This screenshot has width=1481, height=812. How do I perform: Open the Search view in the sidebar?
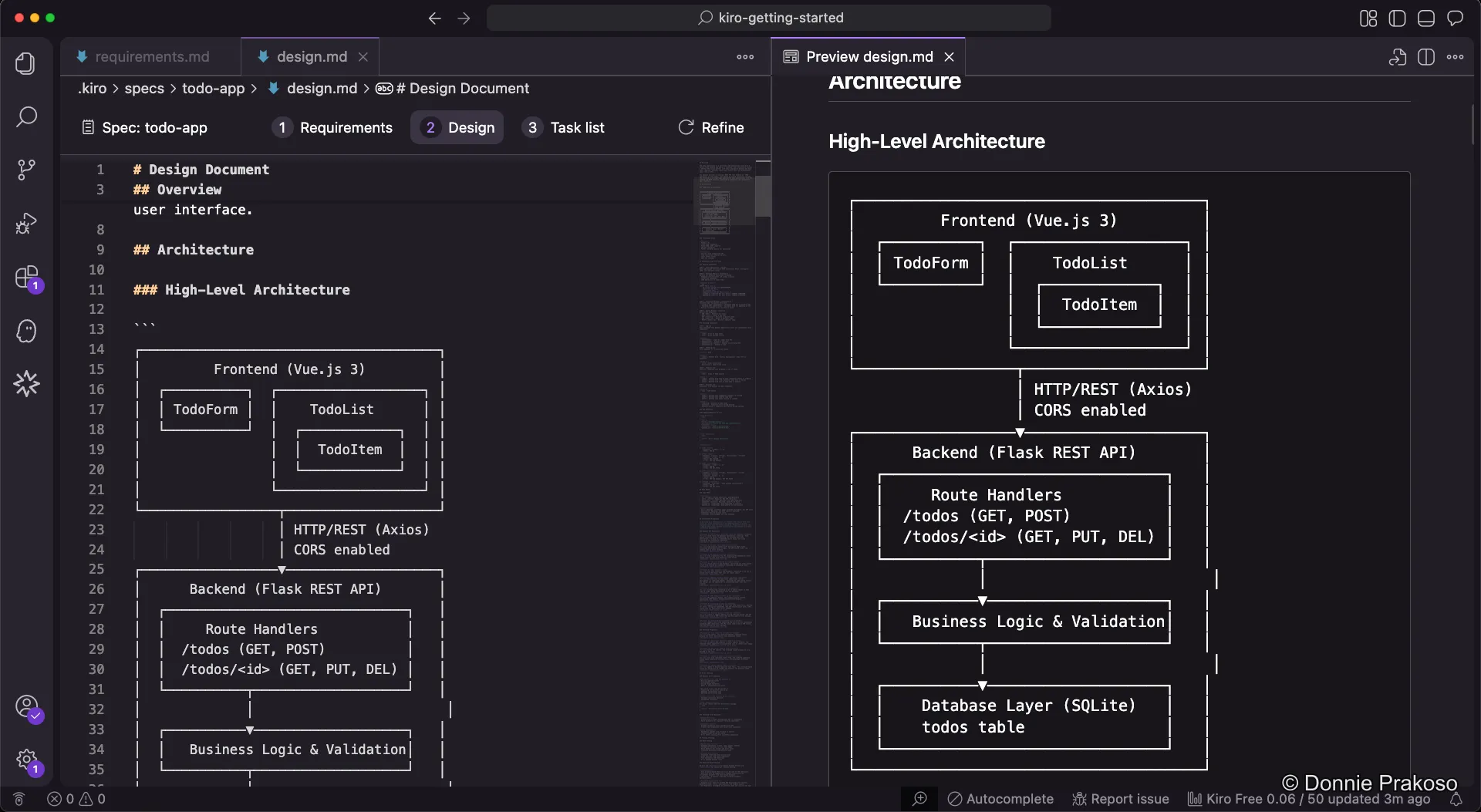(x=25, y=117)
